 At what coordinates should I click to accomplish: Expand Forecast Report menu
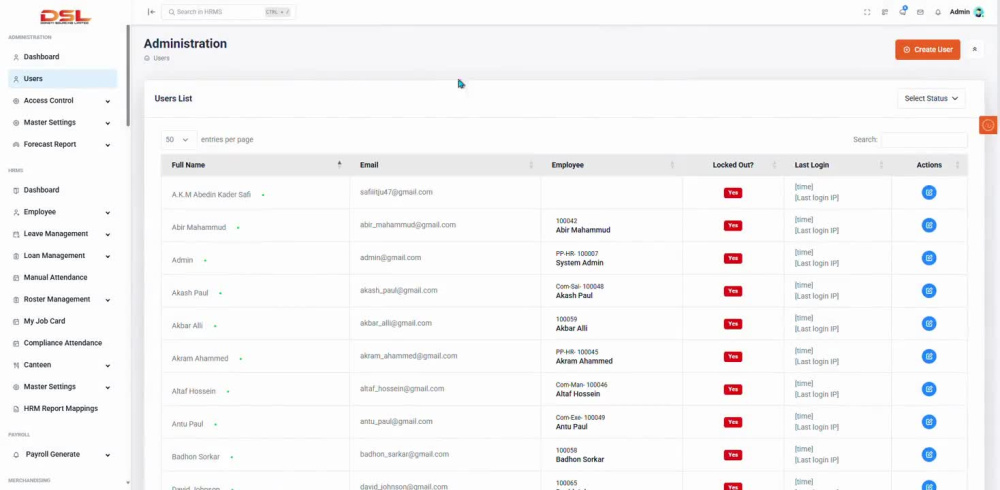[x=62, y=144]
